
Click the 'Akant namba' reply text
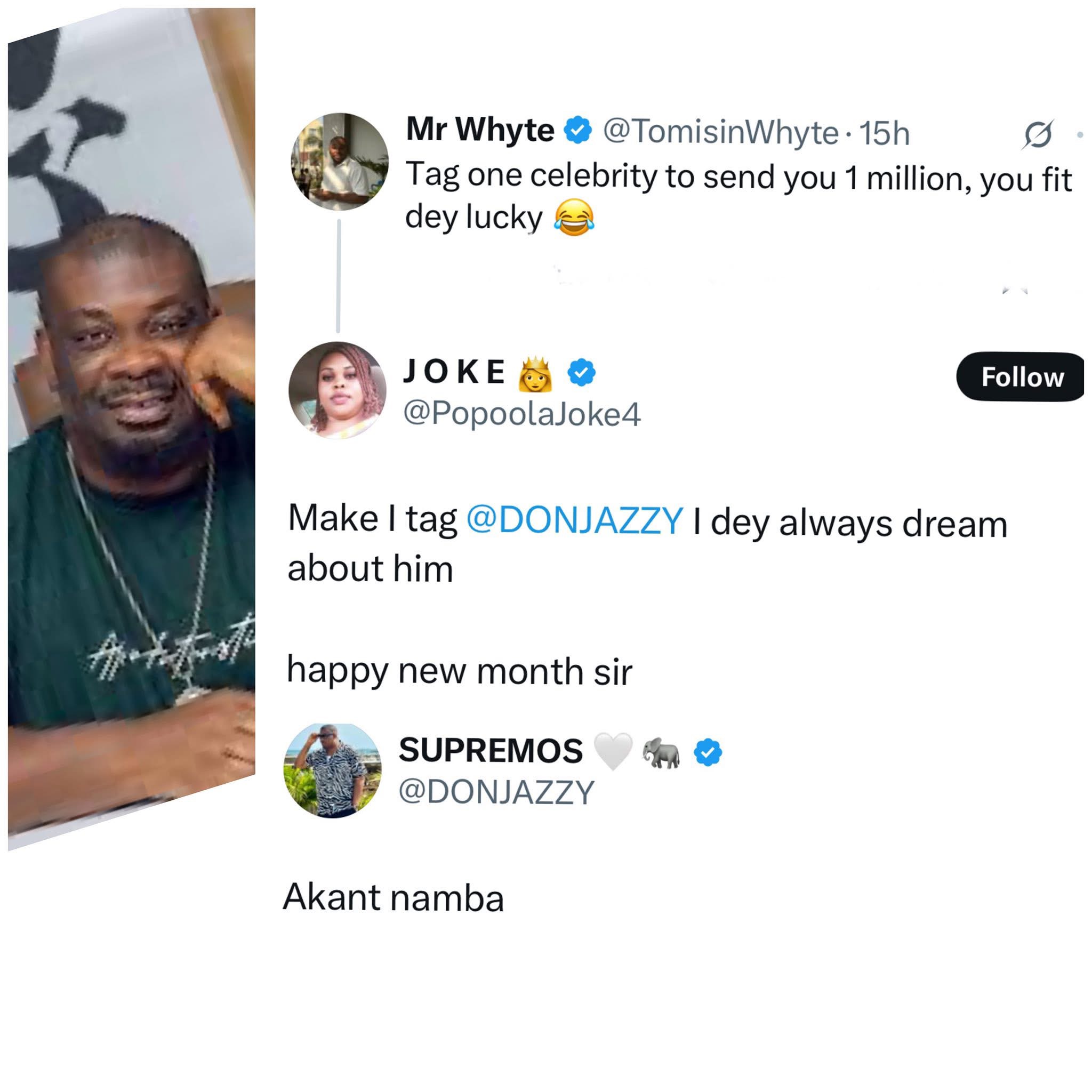coord(393,897)
